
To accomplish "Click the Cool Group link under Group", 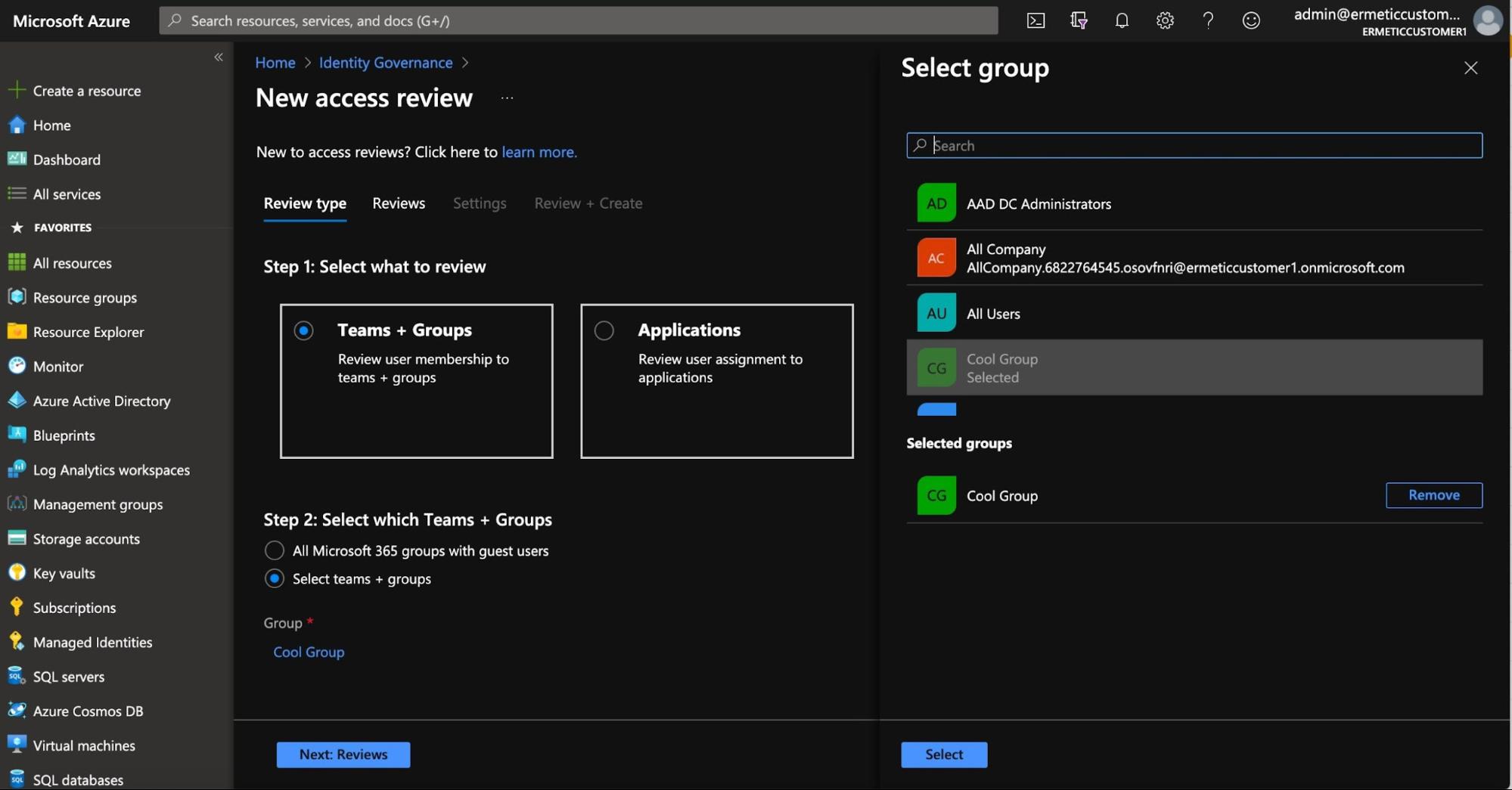I will (309, 652).
